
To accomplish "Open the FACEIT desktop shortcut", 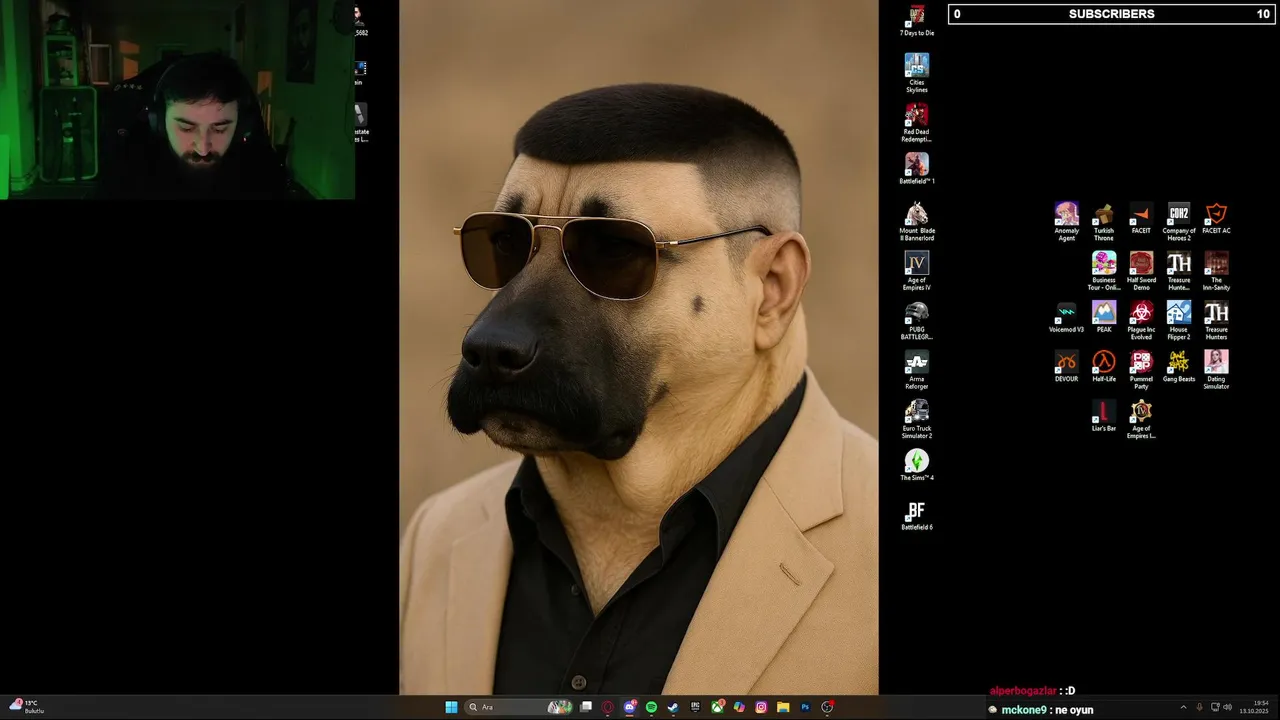I will [x=1141, y=218].
